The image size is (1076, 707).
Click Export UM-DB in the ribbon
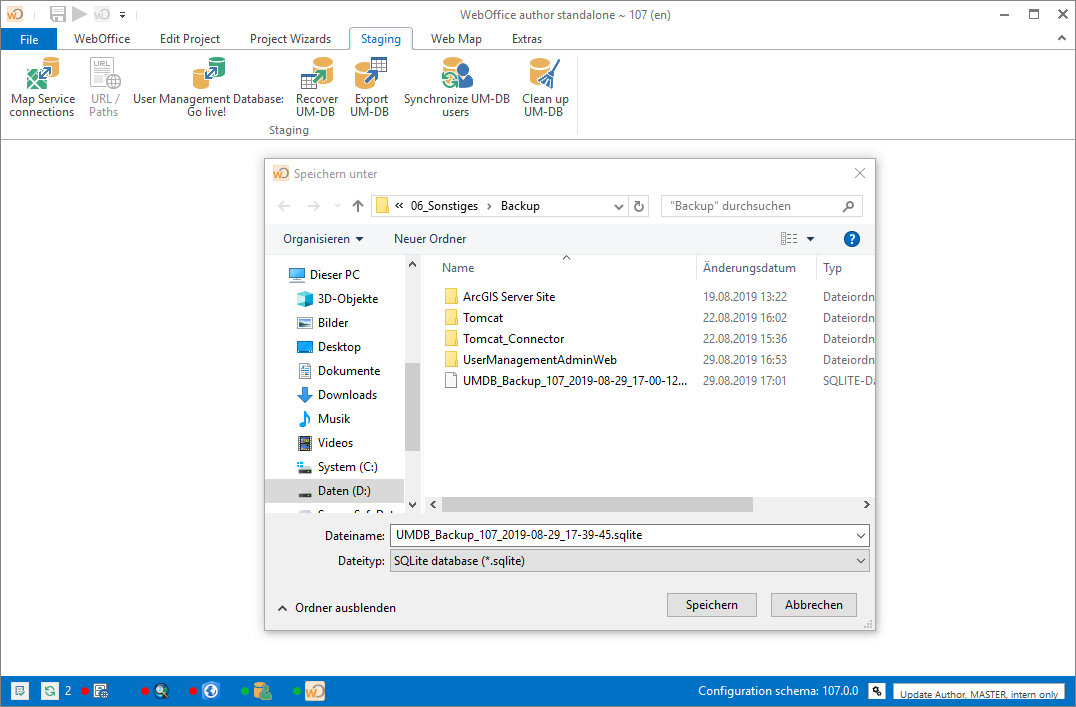[370, 86]
